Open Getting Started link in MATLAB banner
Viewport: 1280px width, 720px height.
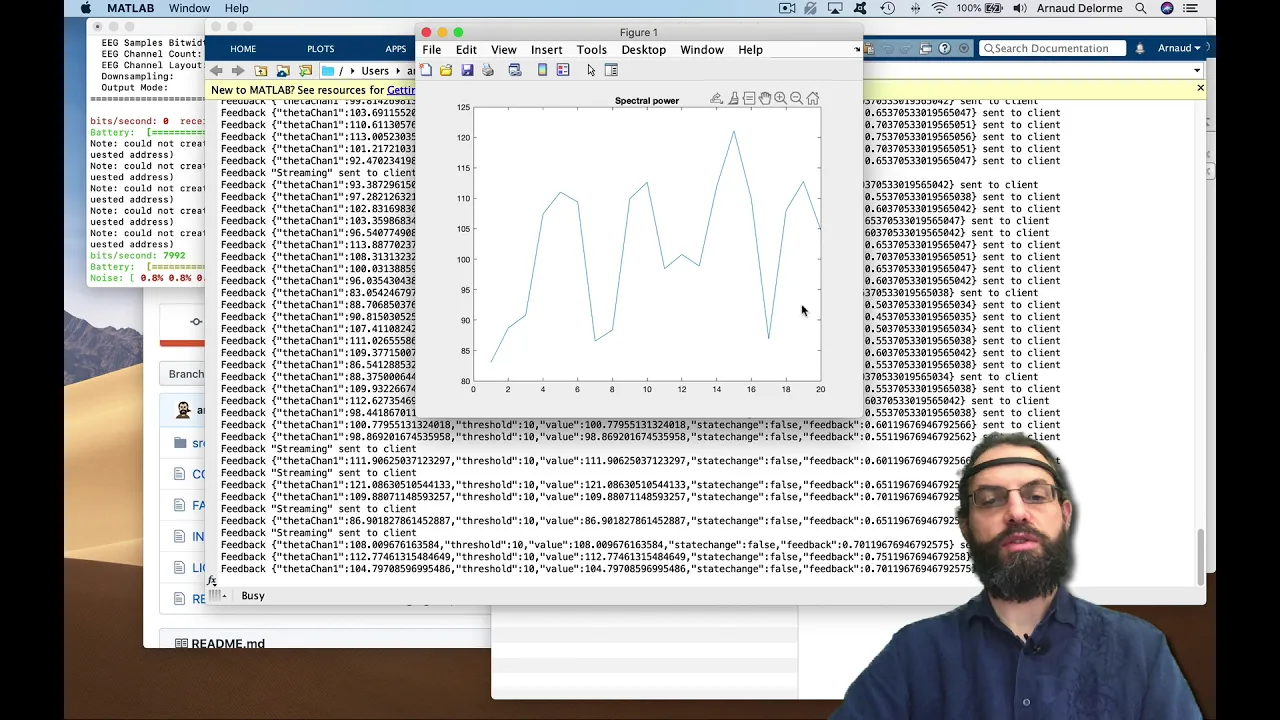tap(400, 90)
